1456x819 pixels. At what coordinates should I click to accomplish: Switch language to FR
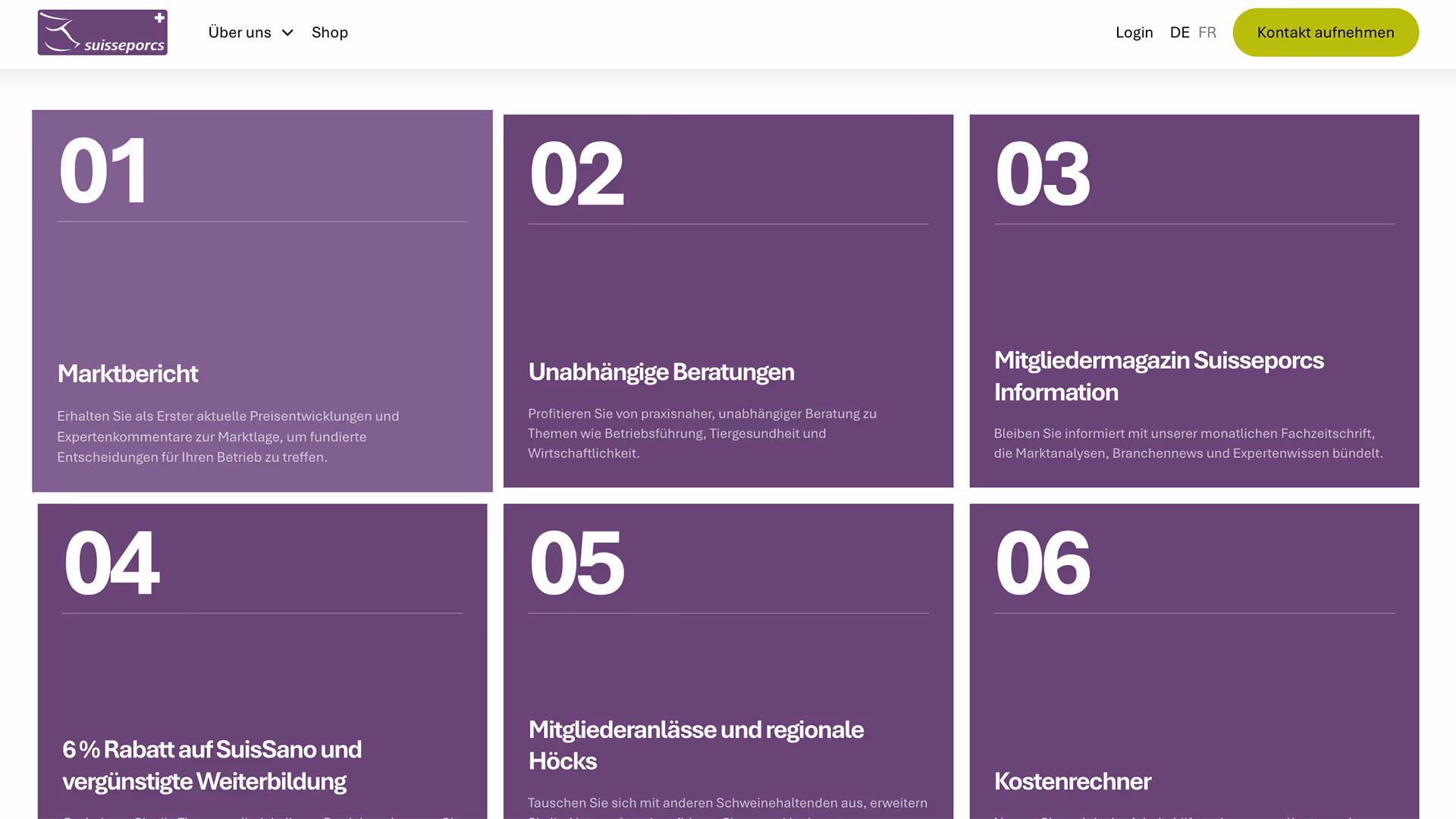(1207, 33)
